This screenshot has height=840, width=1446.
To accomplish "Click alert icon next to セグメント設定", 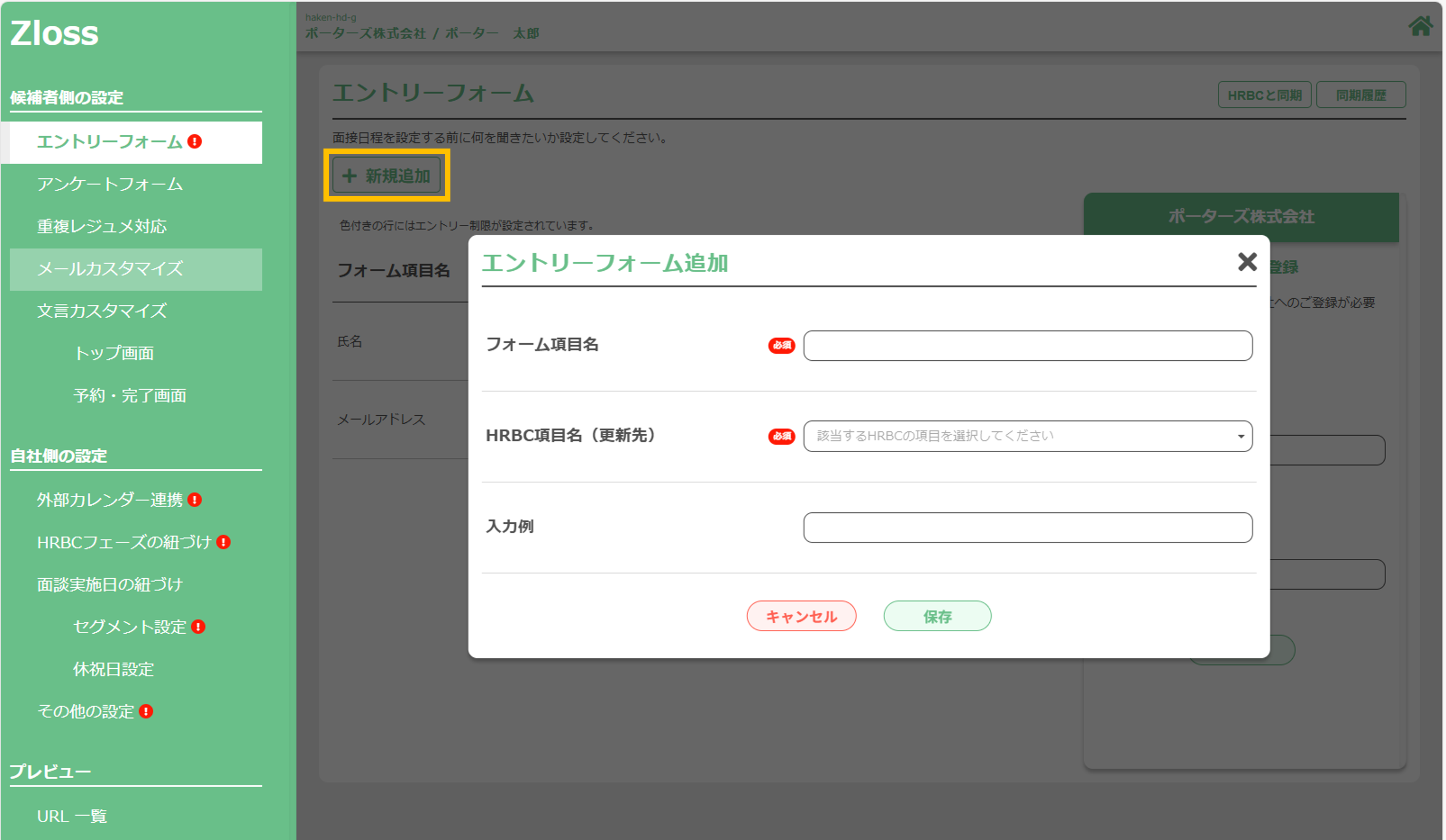I will (x=198, y=627).
